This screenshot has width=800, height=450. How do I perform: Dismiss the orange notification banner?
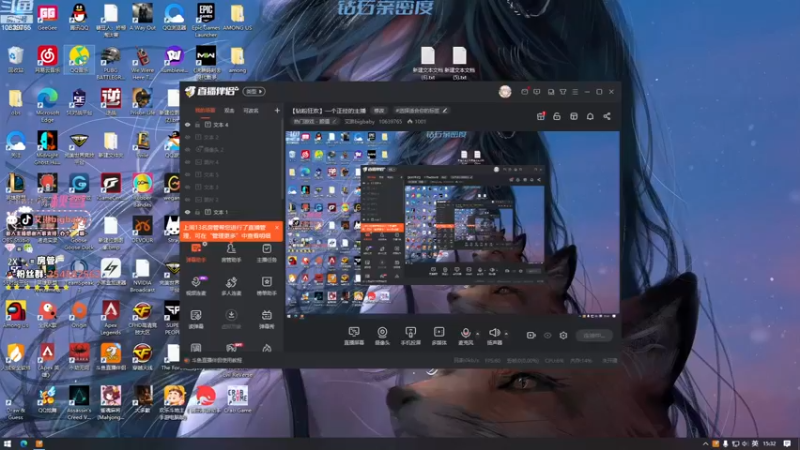click(x=277, y=228)
